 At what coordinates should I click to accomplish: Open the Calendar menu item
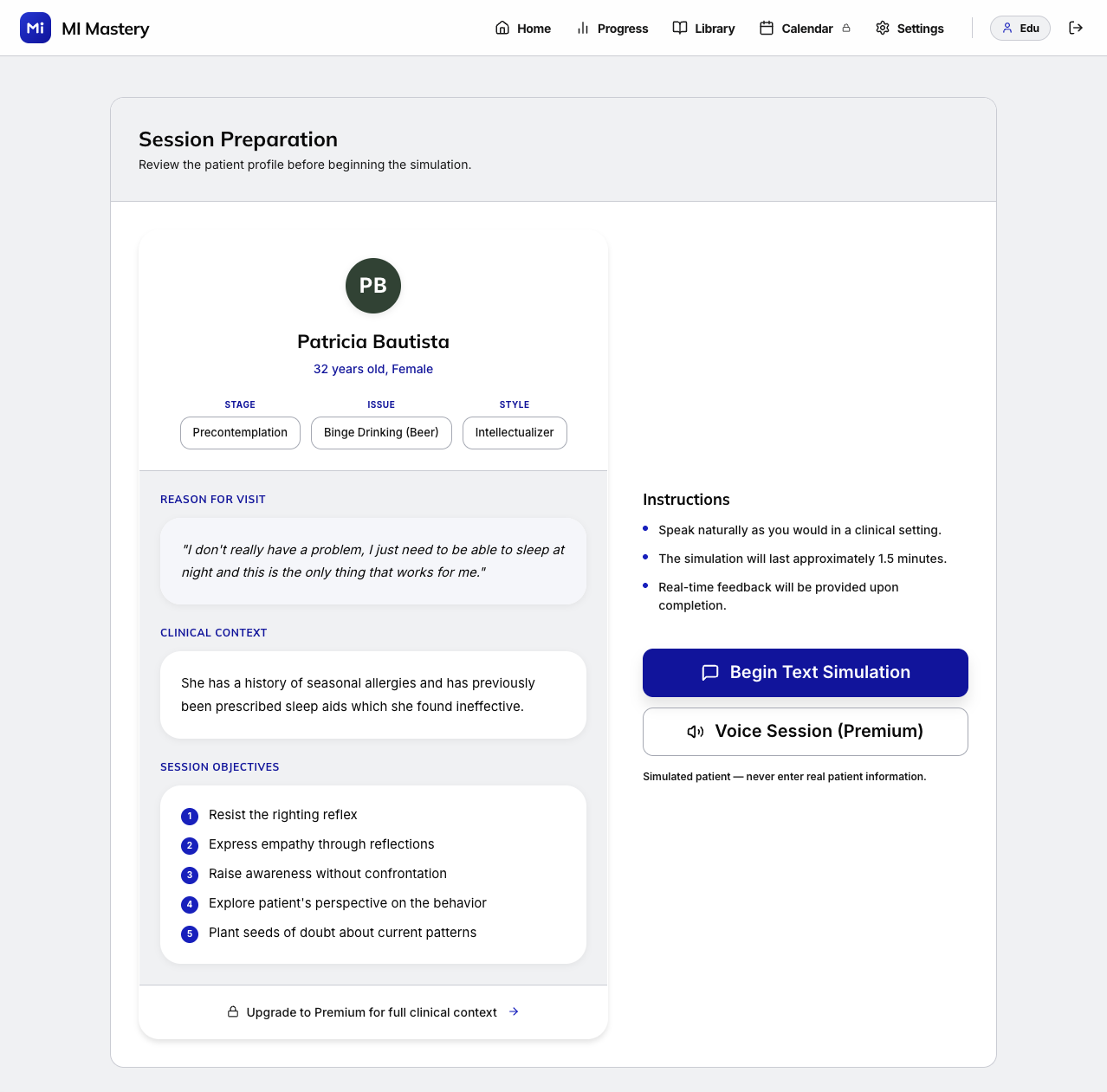[805, 28]
